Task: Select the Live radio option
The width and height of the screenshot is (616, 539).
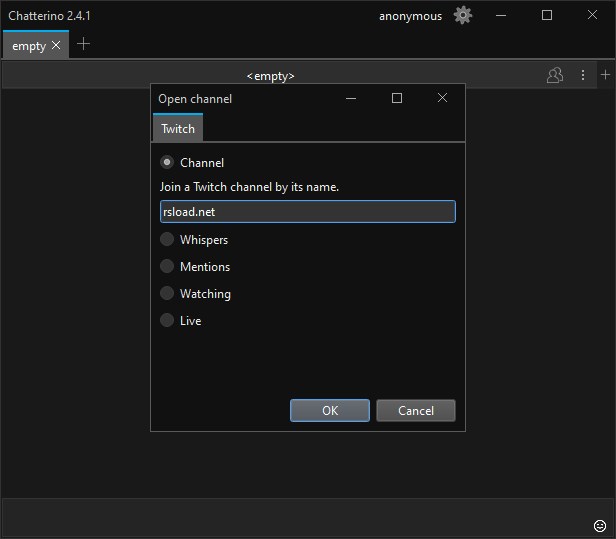Action: tap(167, 321)
